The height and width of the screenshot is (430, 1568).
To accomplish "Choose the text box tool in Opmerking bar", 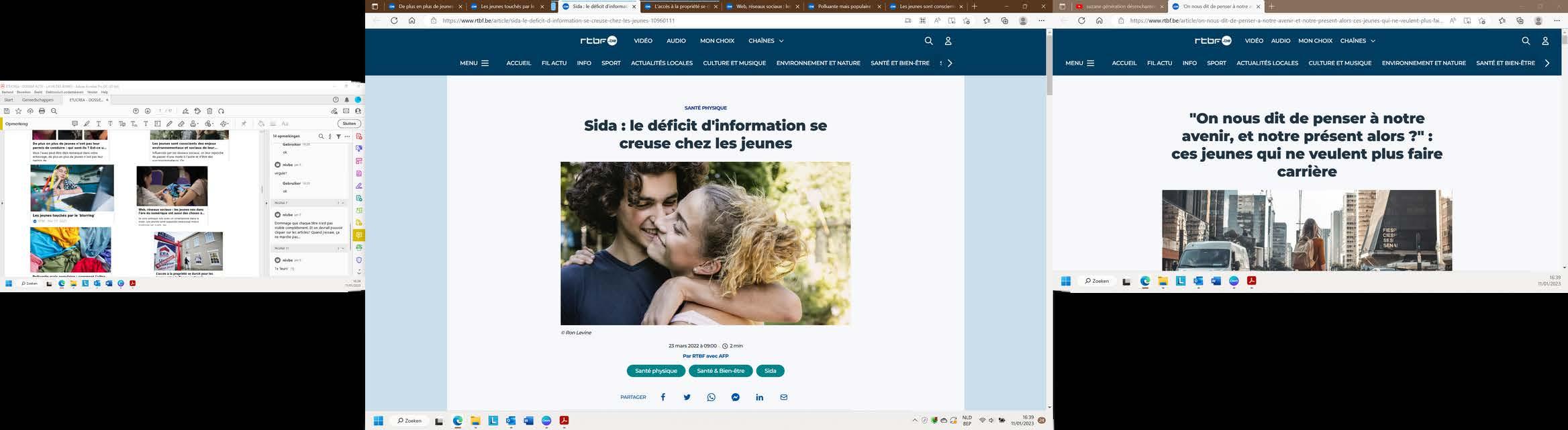I will click(158, 124).
